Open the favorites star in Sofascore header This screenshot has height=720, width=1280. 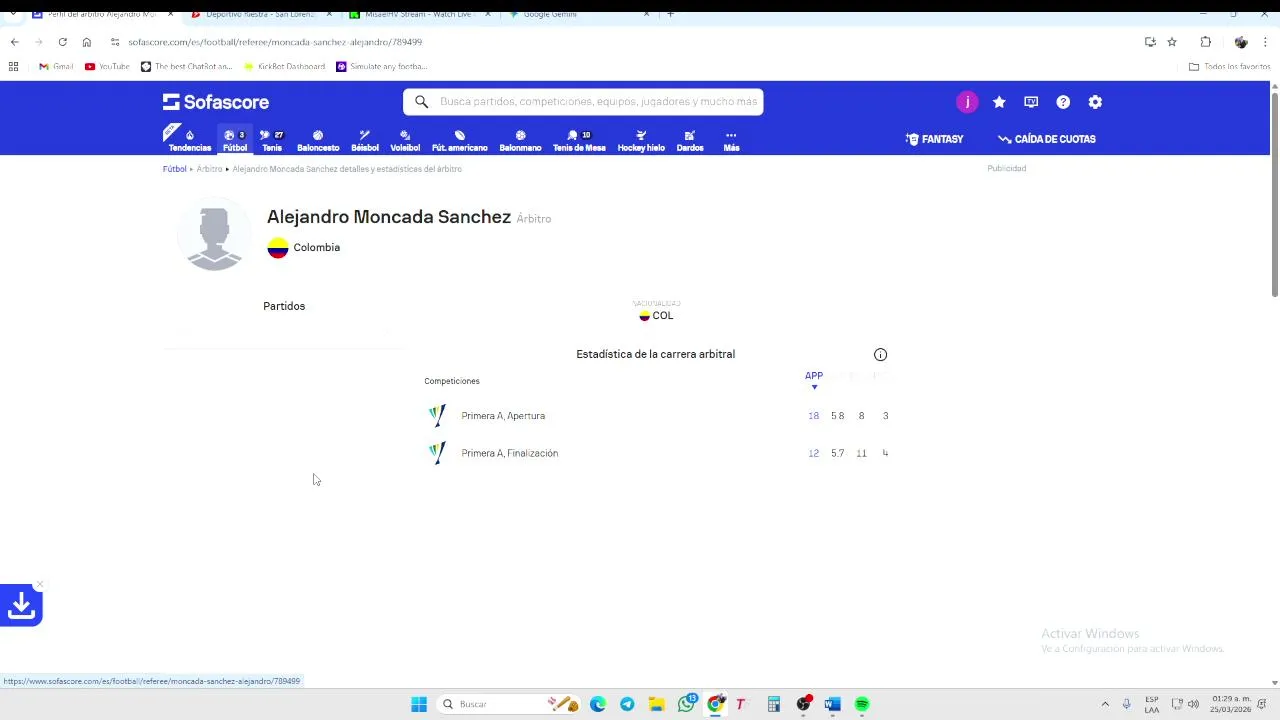click(999, 102)
